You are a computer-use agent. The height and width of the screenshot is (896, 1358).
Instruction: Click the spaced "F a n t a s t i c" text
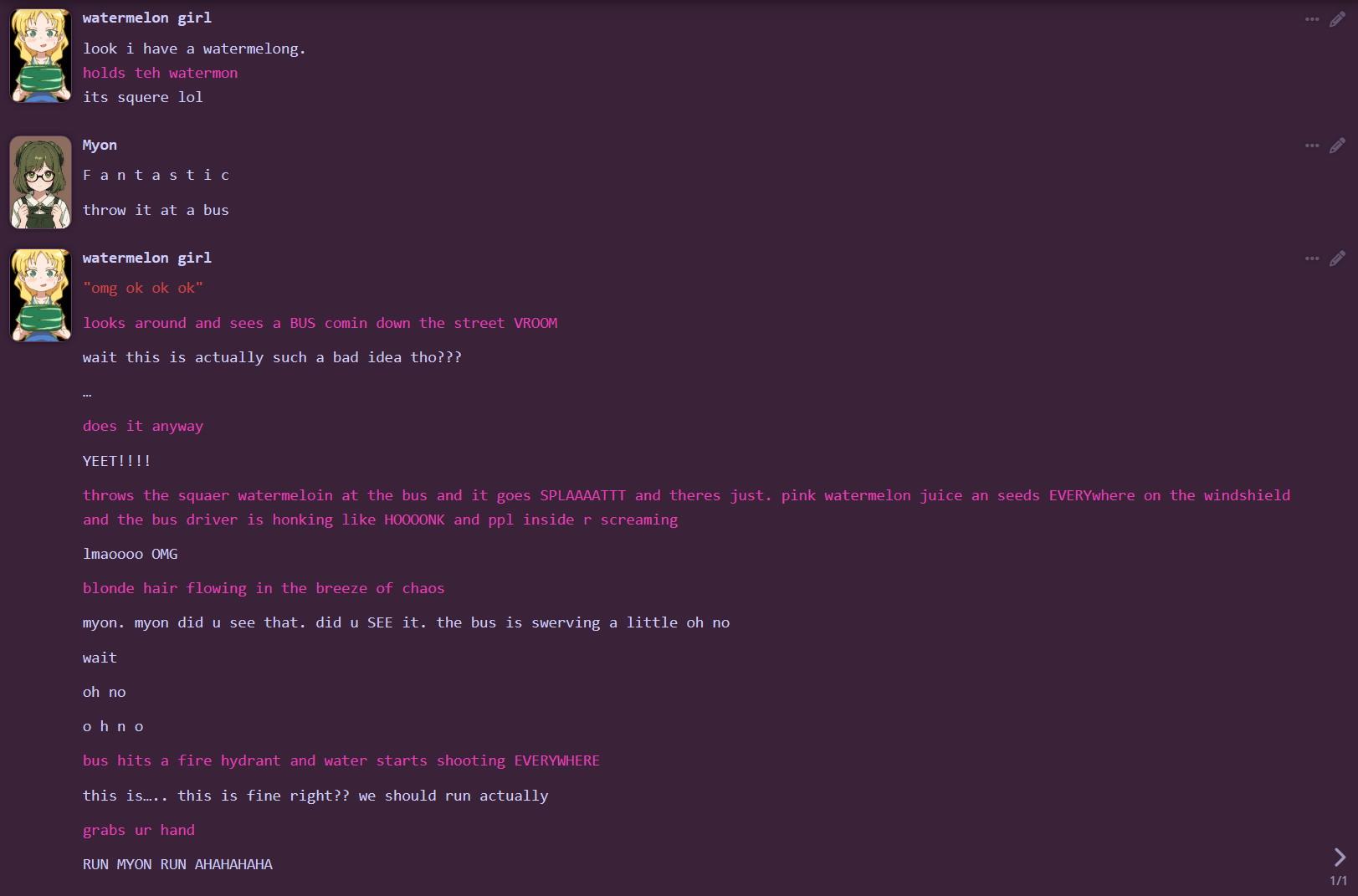coord(156,175)
